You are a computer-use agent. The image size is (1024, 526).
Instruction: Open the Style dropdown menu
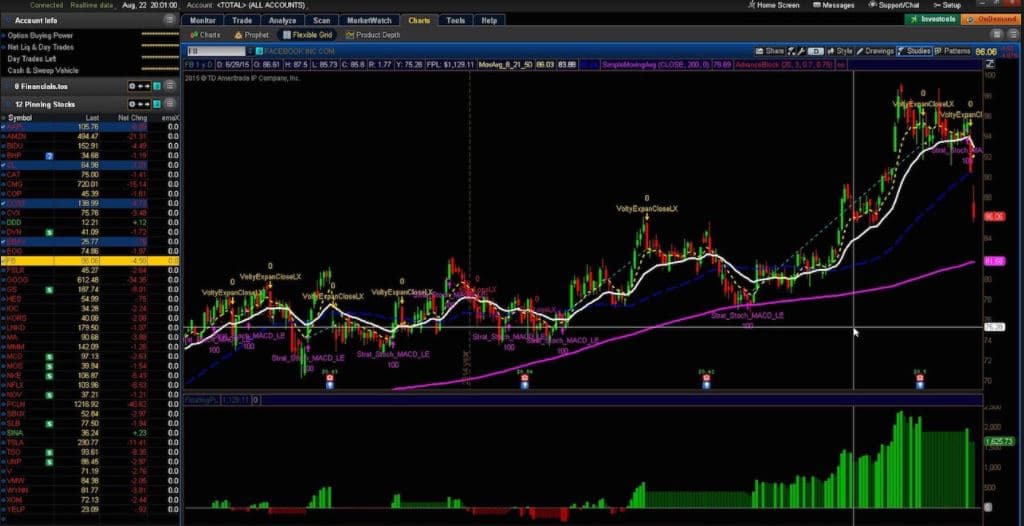[840, 51]
